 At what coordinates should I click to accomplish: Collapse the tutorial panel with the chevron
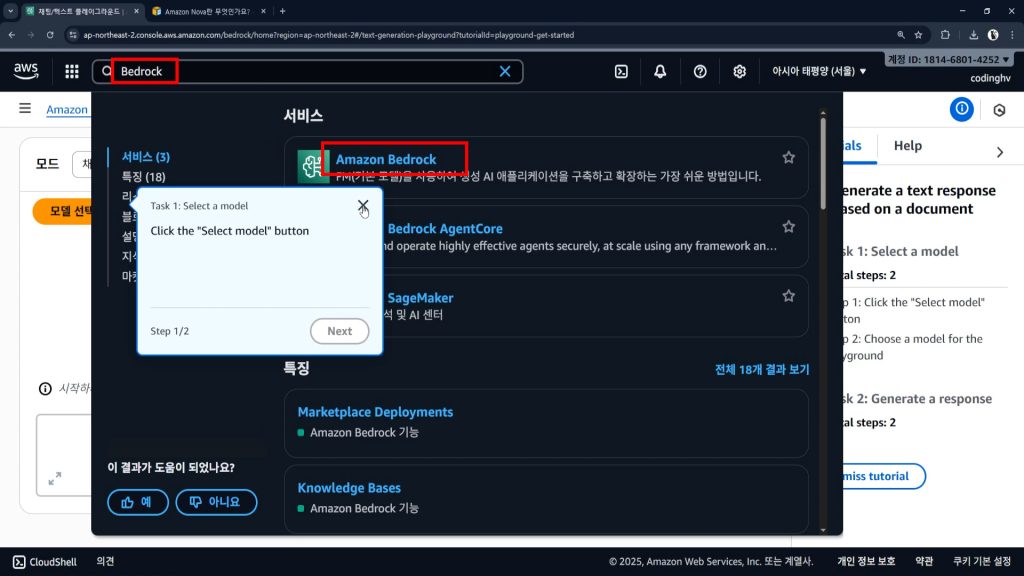tap(1000, 152)
